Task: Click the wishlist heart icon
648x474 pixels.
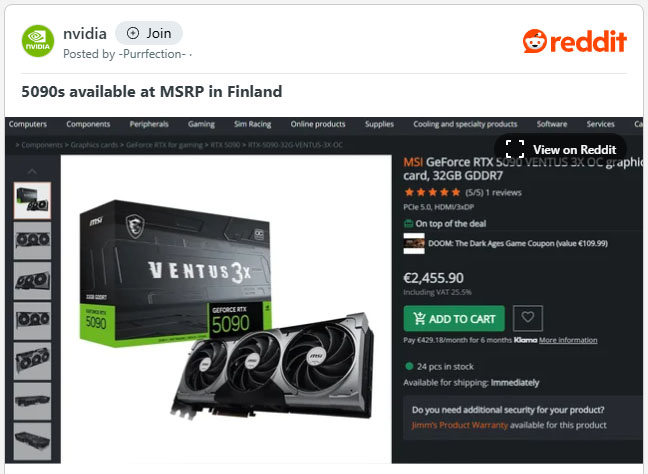Action: (x=527, y=318)
